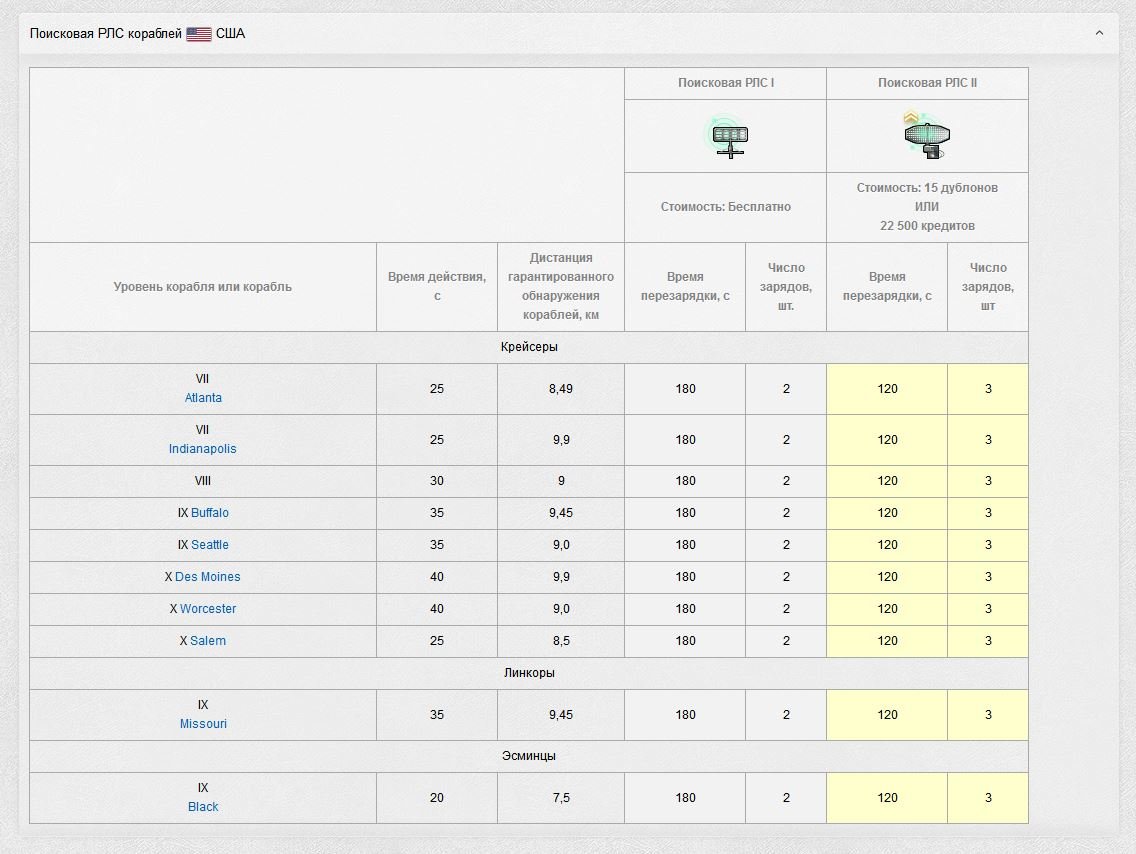
Task: Click the 40 duration value for Worcester
Action: tap(437, 609)
